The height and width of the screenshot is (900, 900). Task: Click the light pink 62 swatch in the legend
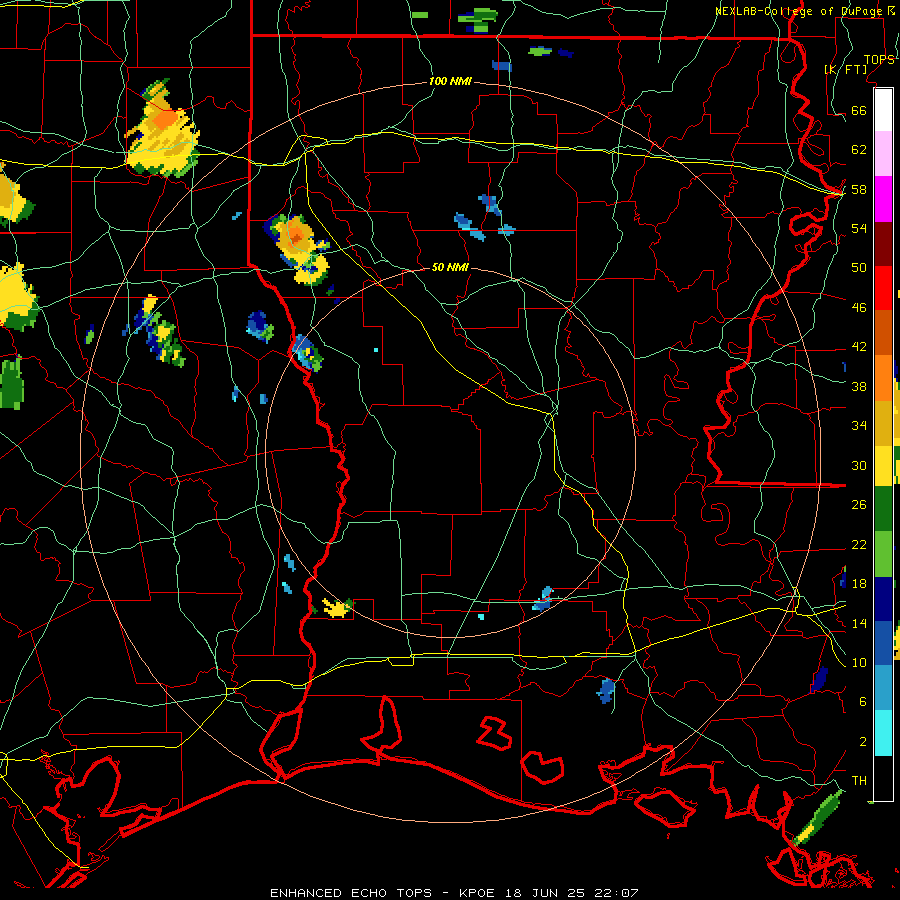tap(883, 154)
